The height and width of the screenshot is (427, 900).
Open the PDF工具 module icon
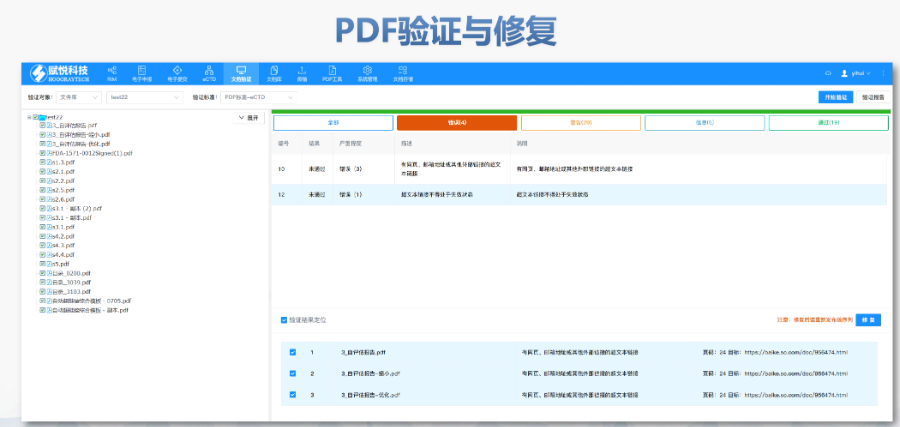332,70
